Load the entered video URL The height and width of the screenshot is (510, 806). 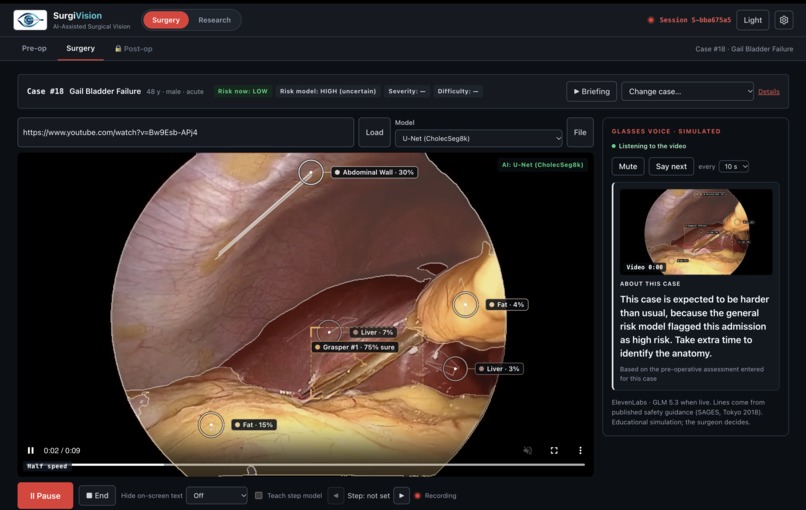point(374,132)
